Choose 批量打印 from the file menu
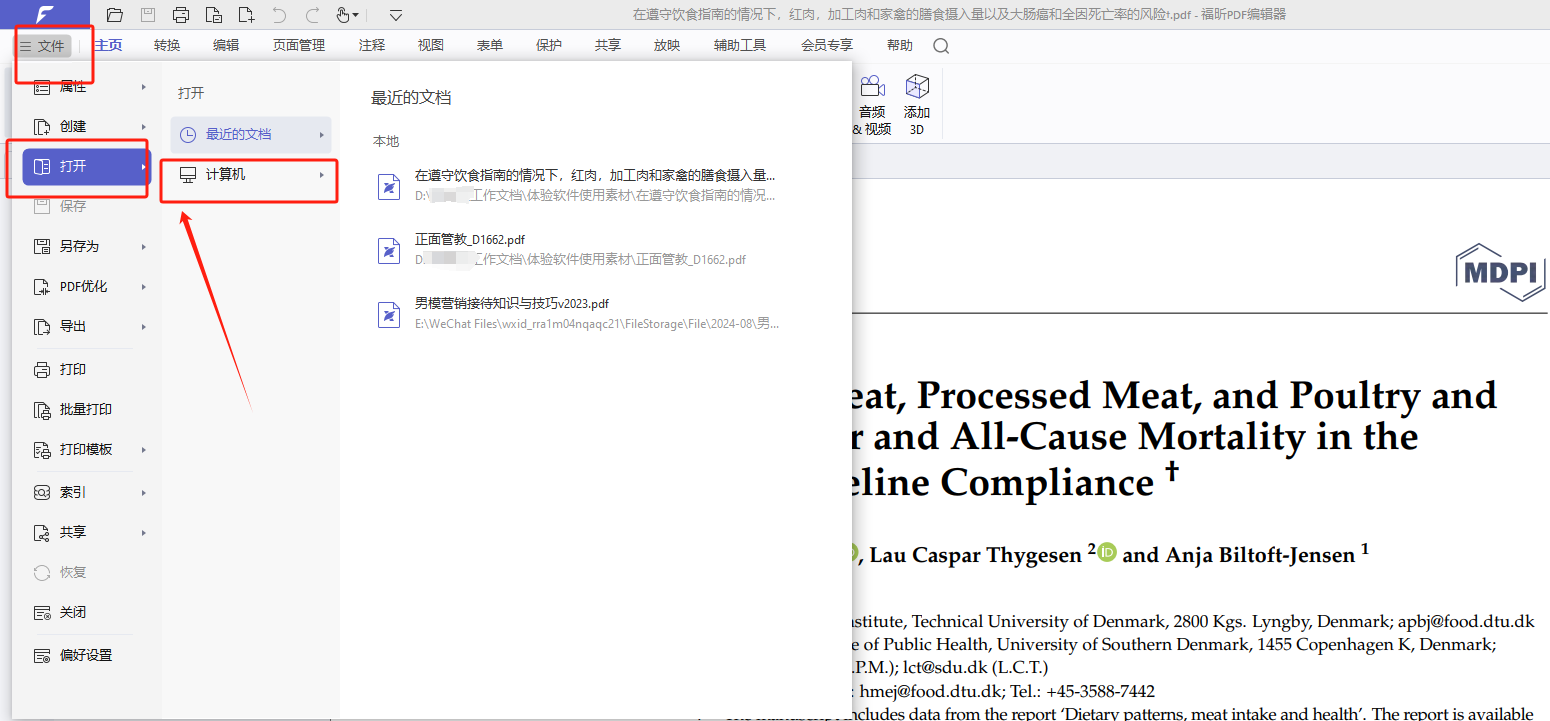The width and height of the screenshot is (1550, 721). tap(86, 410)
